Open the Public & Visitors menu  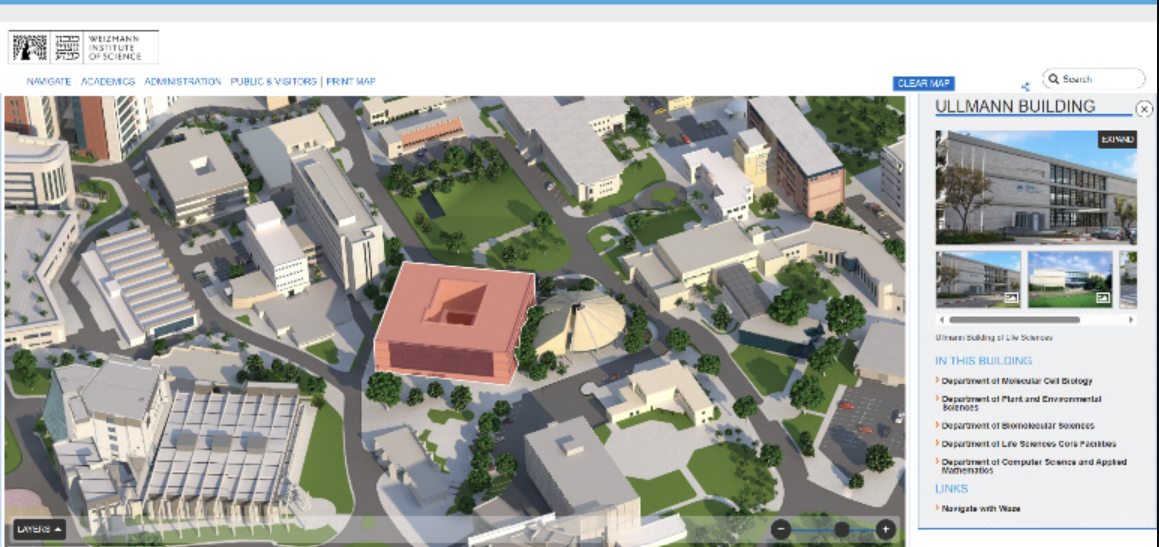tap(273, 82)
